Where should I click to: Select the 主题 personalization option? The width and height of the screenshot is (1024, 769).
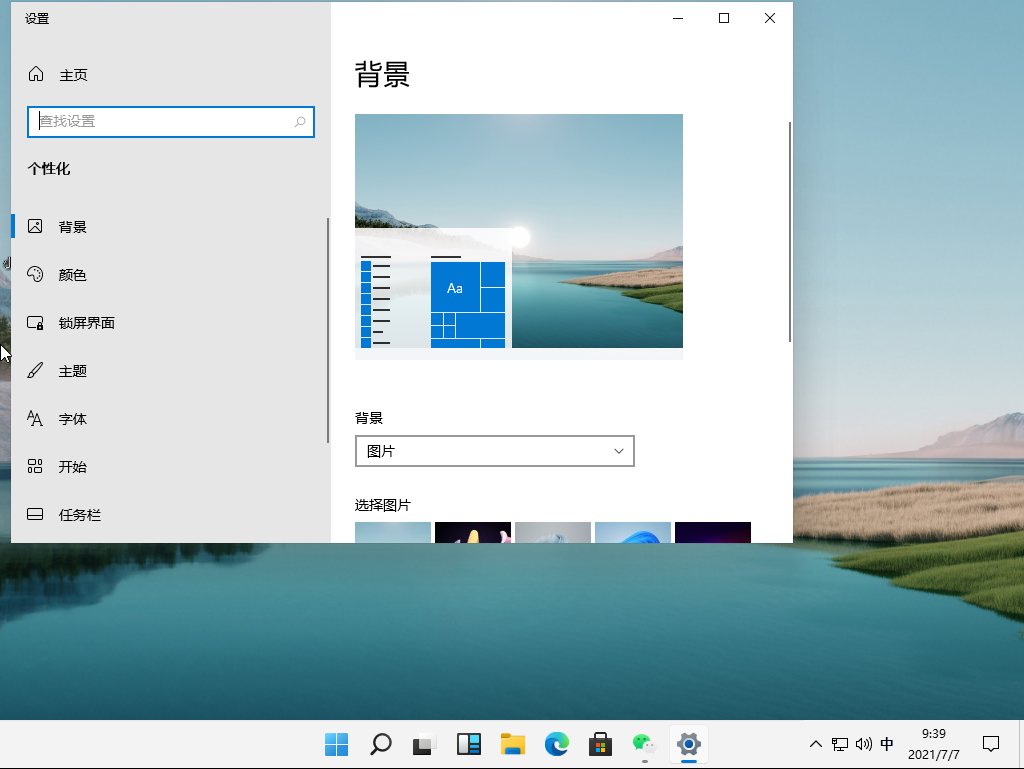[72, 370]
